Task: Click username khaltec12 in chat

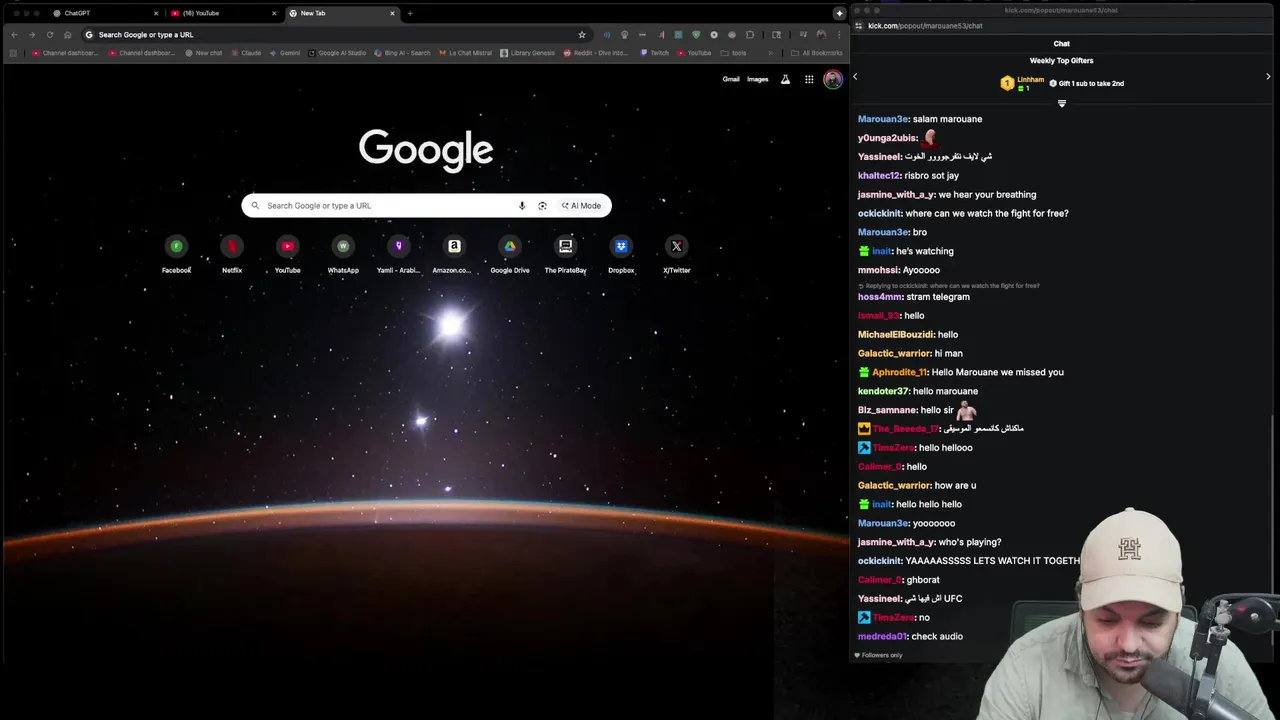Action: pyautogui.click(x=879, y=176)
